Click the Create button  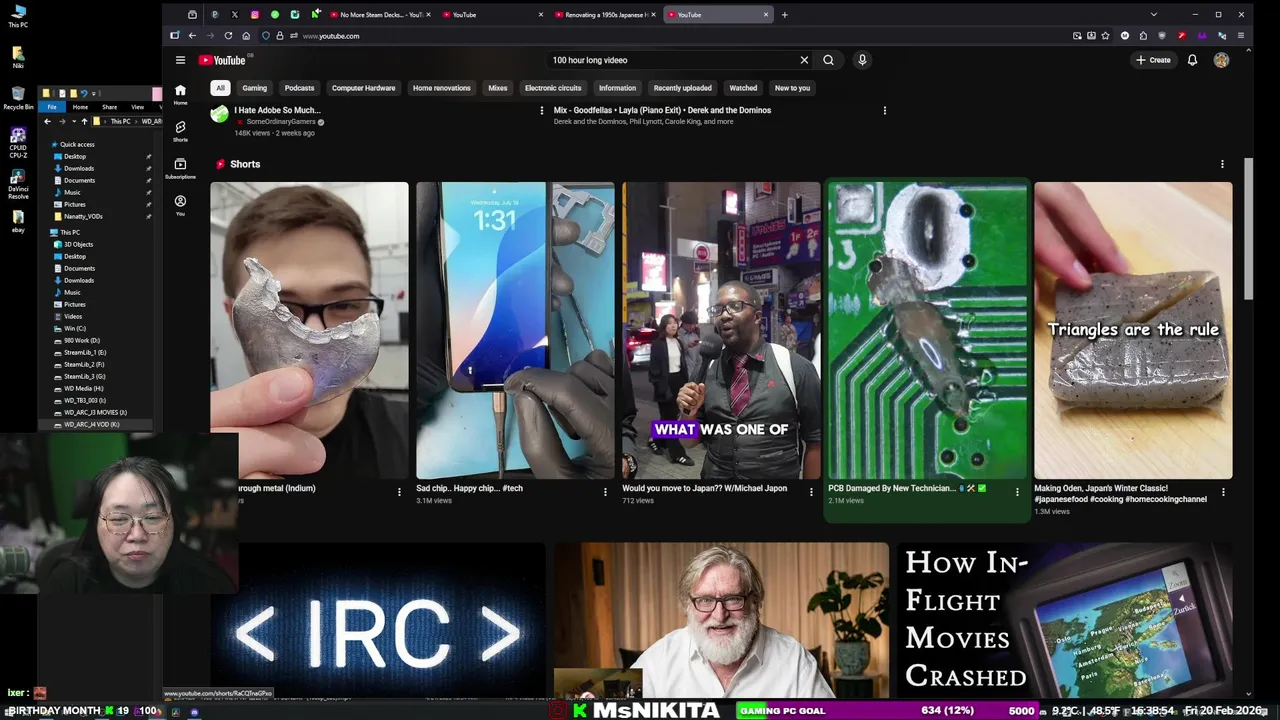(x=1153, y=60)
